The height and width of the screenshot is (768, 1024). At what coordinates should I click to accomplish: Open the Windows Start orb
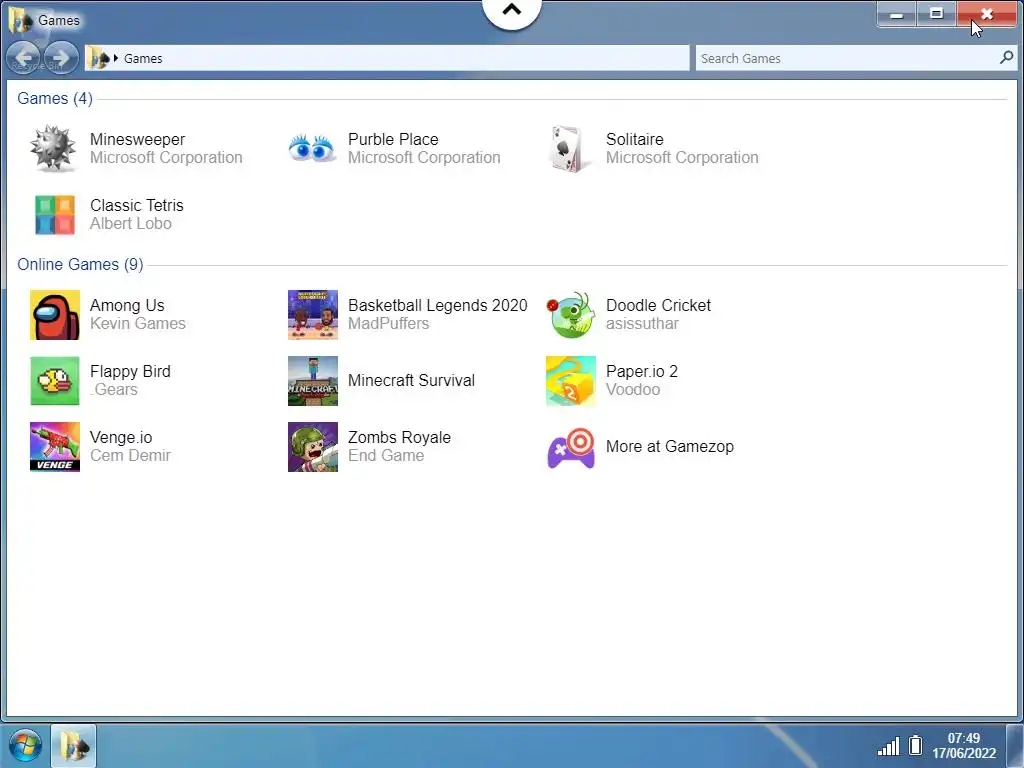tap(25, 746)
